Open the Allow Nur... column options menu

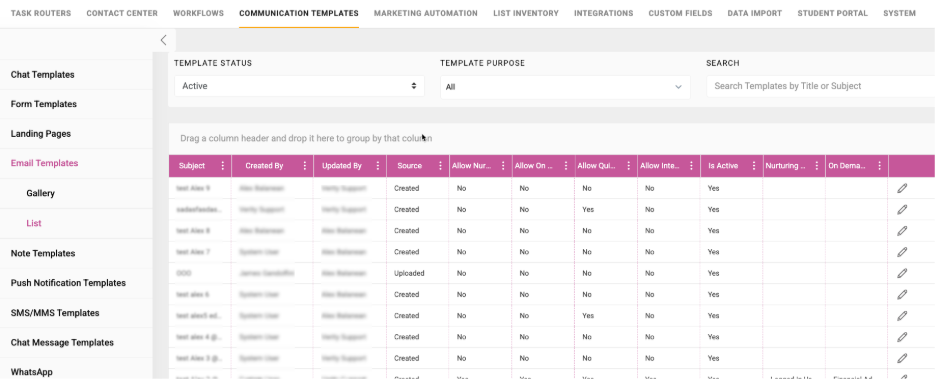pyautogui.click(x=503, y=166)
